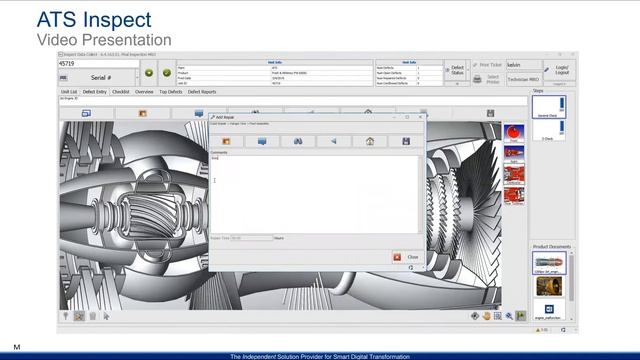This screenshot has height=360, width=640.
Task: Select the second red engine view thumbnail
Action: (x=514, y=154)
